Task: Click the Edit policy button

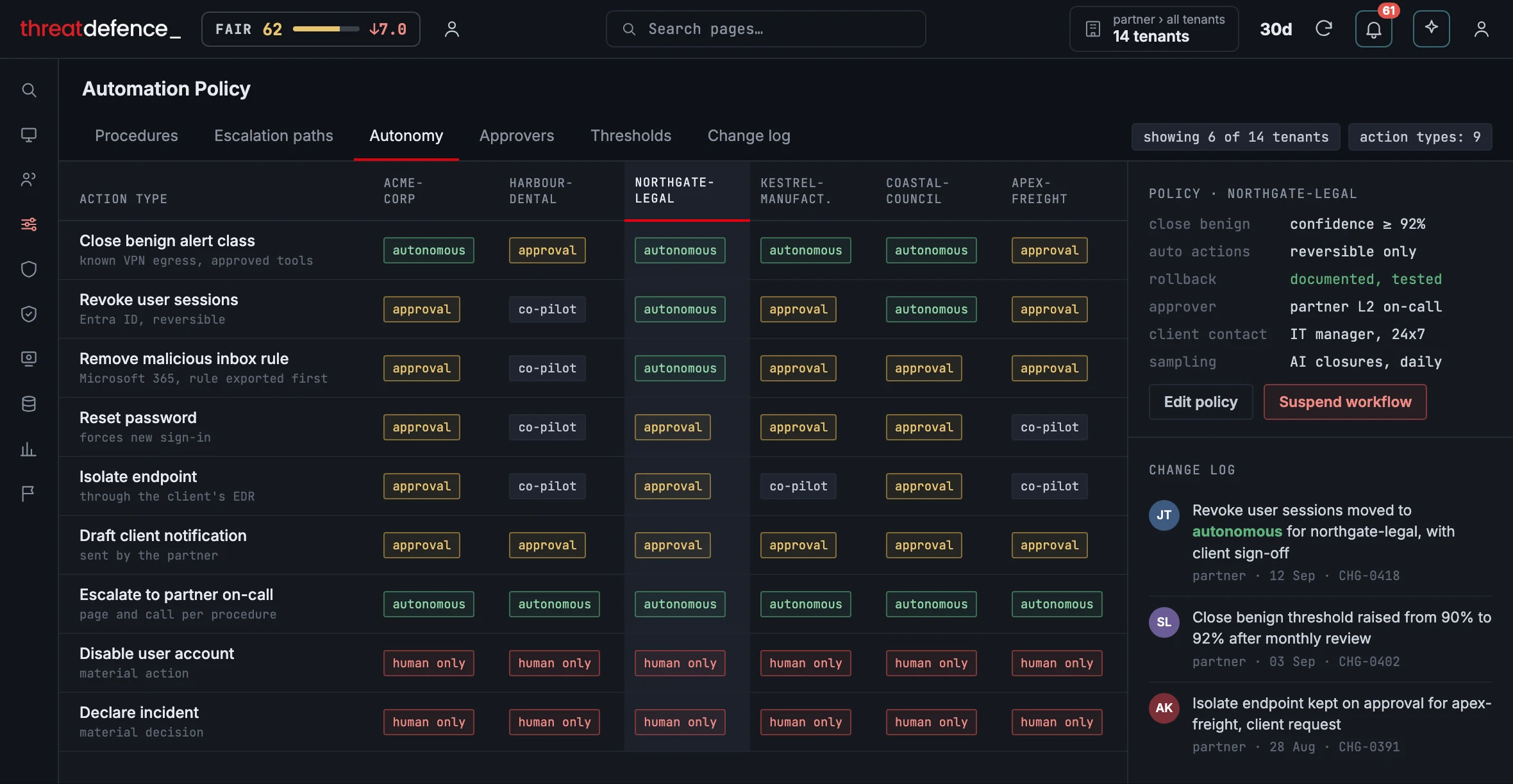Action: click(1201, 402)
